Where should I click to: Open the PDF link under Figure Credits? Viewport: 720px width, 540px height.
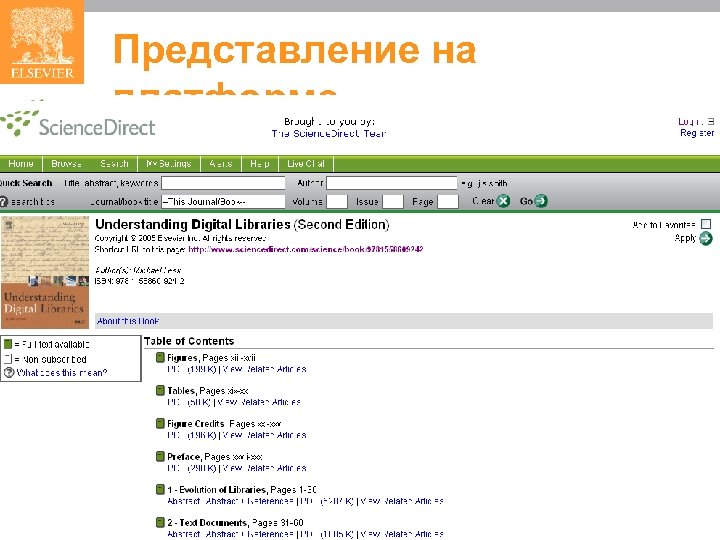(191, 435)
